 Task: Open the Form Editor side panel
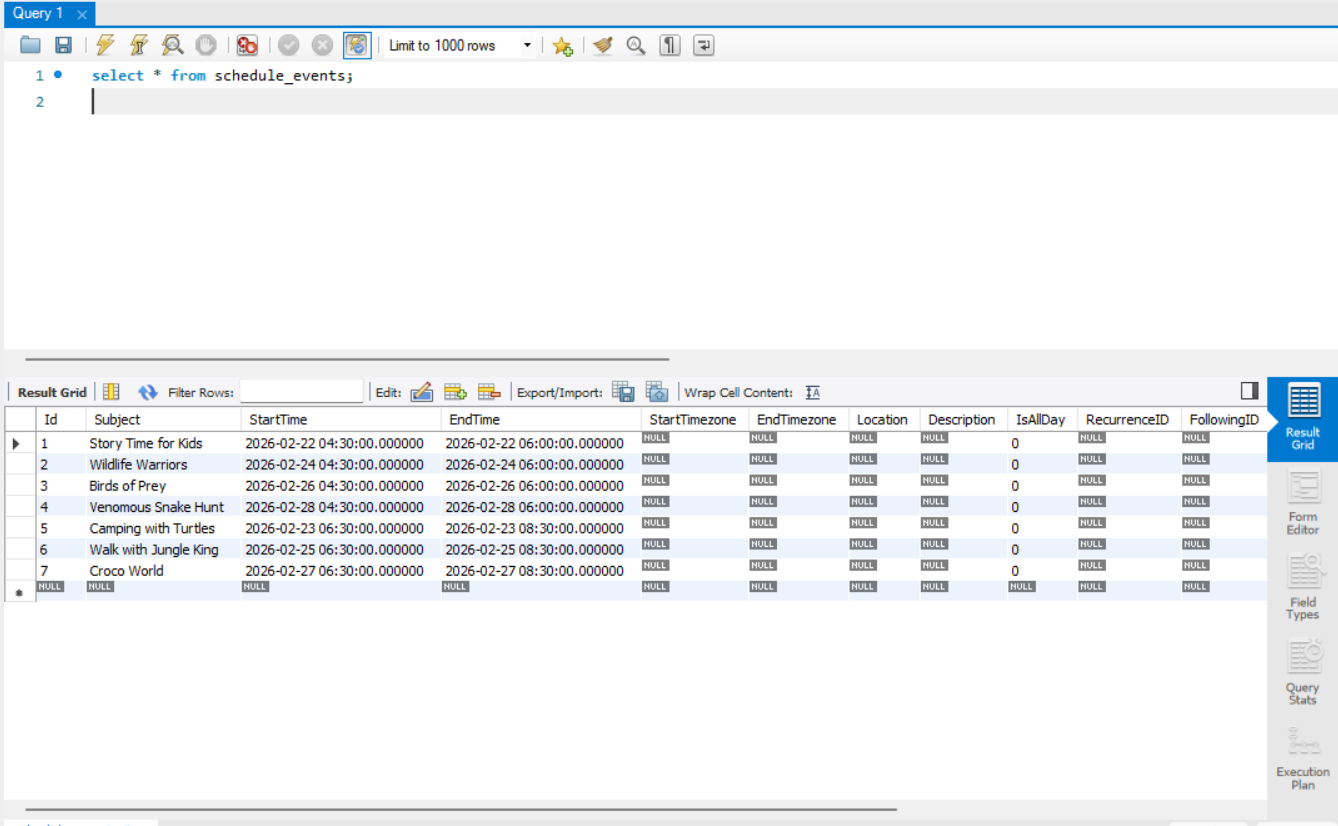point(1302,503)
